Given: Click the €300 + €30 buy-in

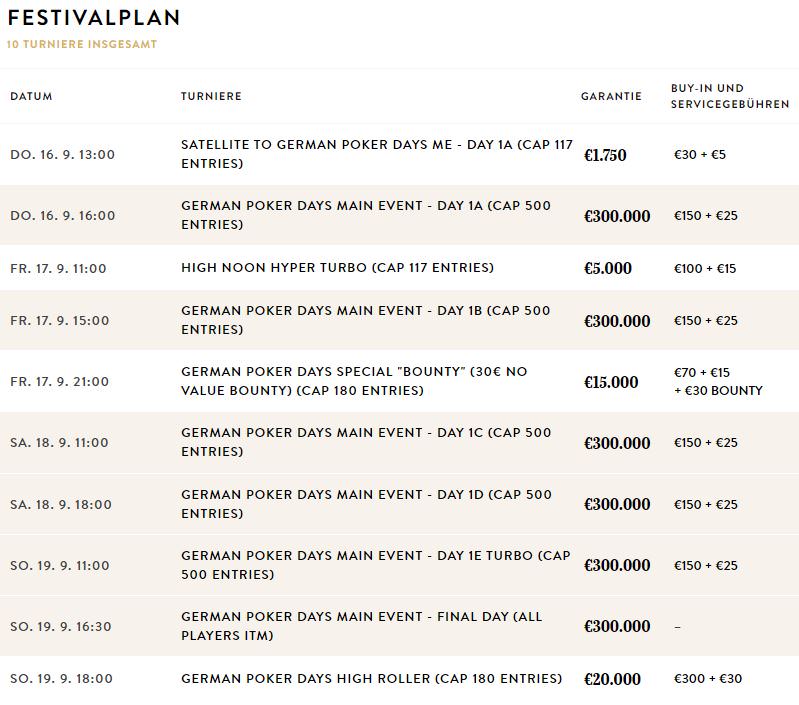Looking at the screenshot, I should [709, 679].
